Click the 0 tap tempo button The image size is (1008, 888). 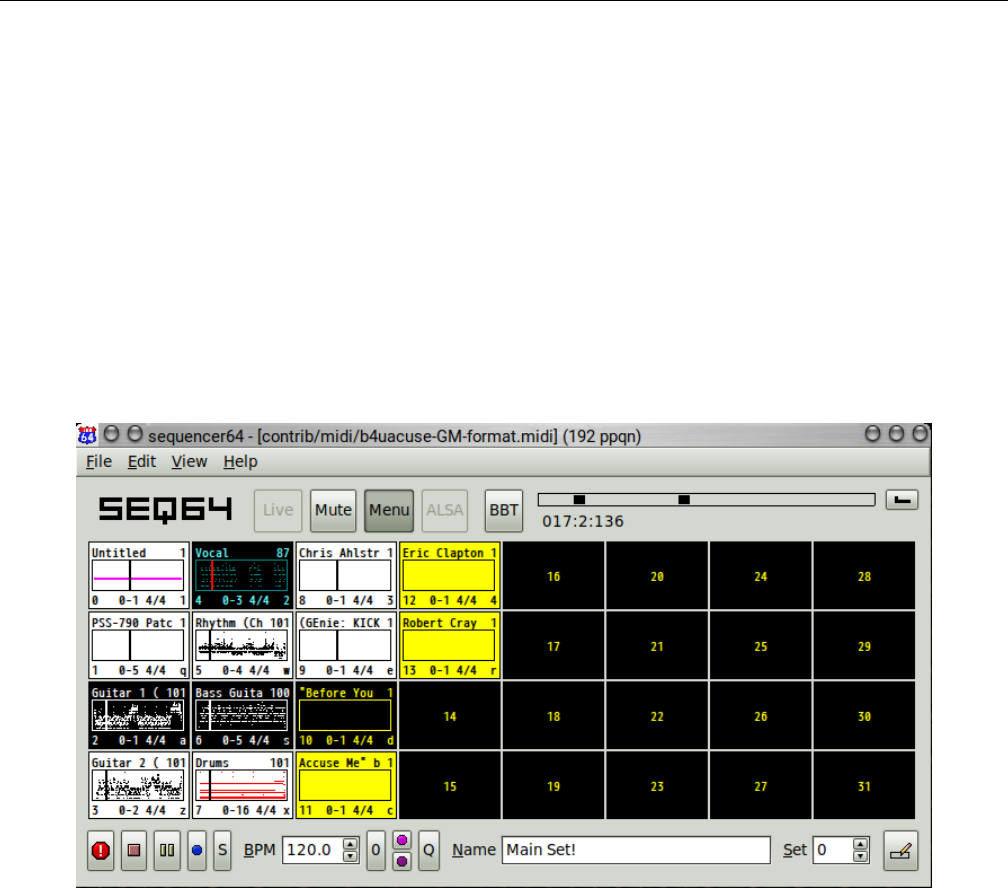pos(376,850)
